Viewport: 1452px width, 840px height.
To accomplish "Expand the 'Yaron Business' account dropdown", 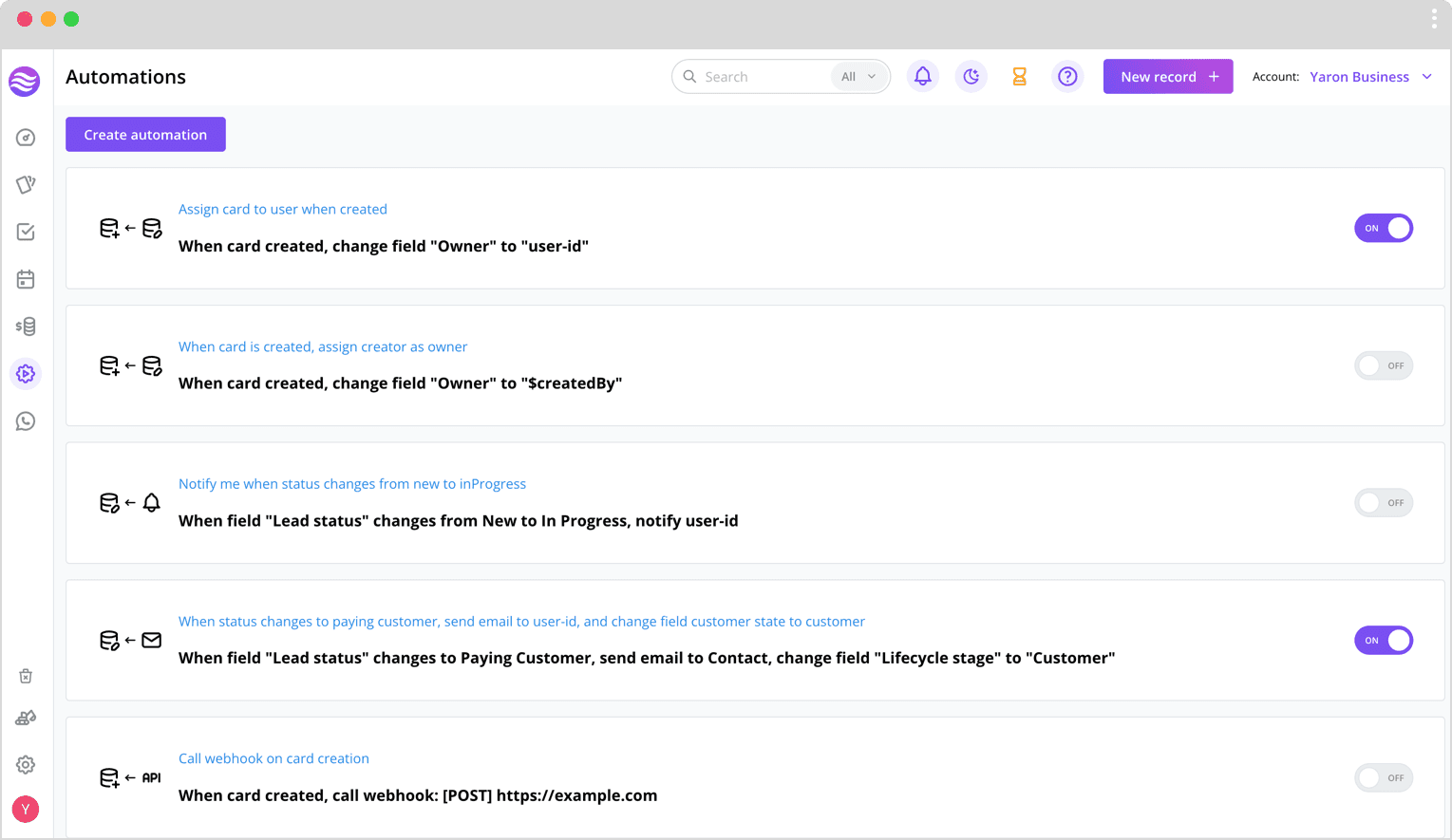I will pyautogui.click(x=1371, y=77).
